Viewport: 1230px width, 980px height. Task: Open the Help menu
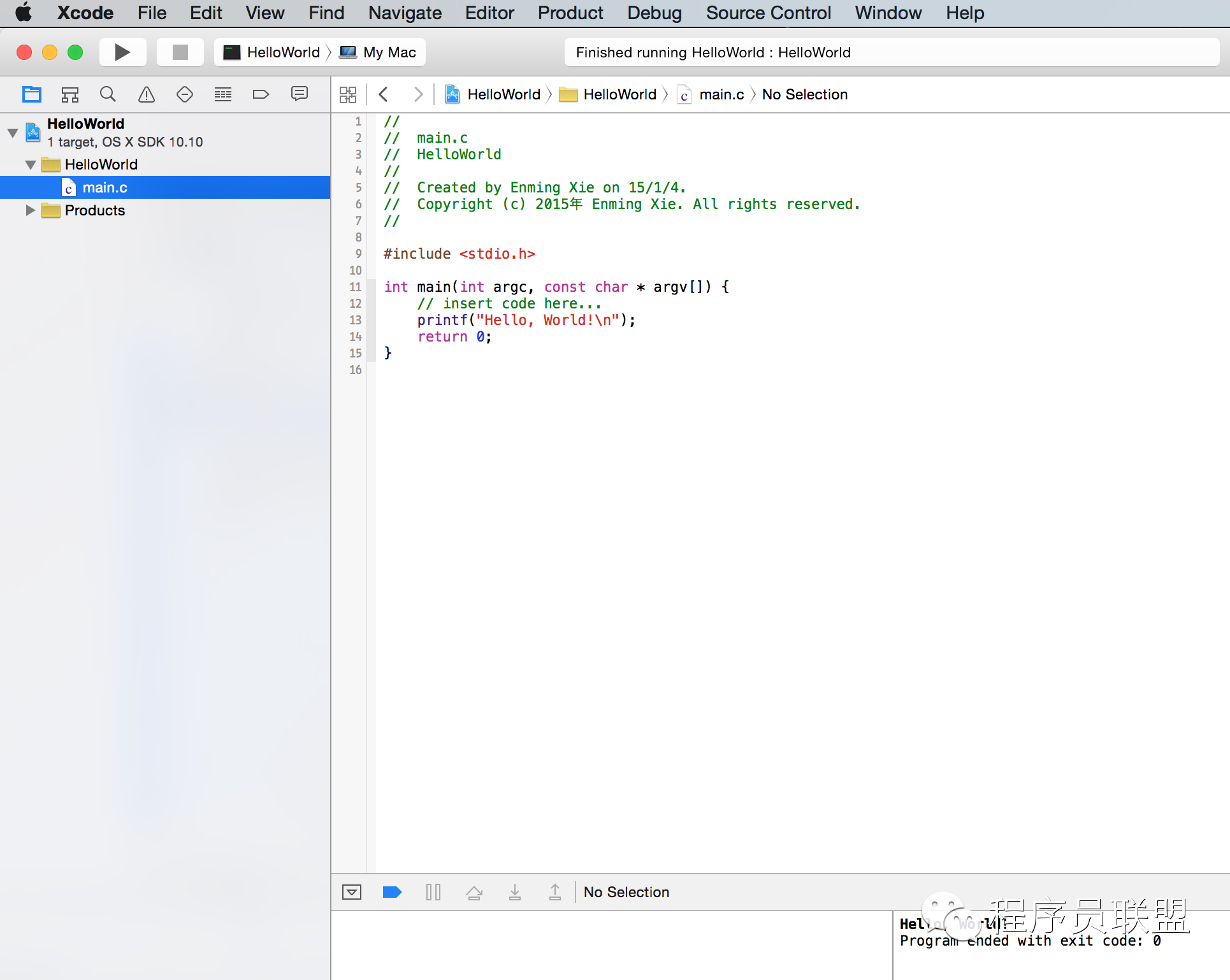coord(965,13)
